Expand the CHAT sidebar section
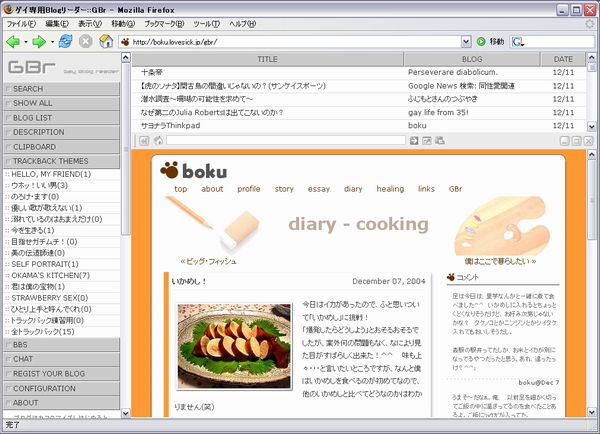 point(61,359)
